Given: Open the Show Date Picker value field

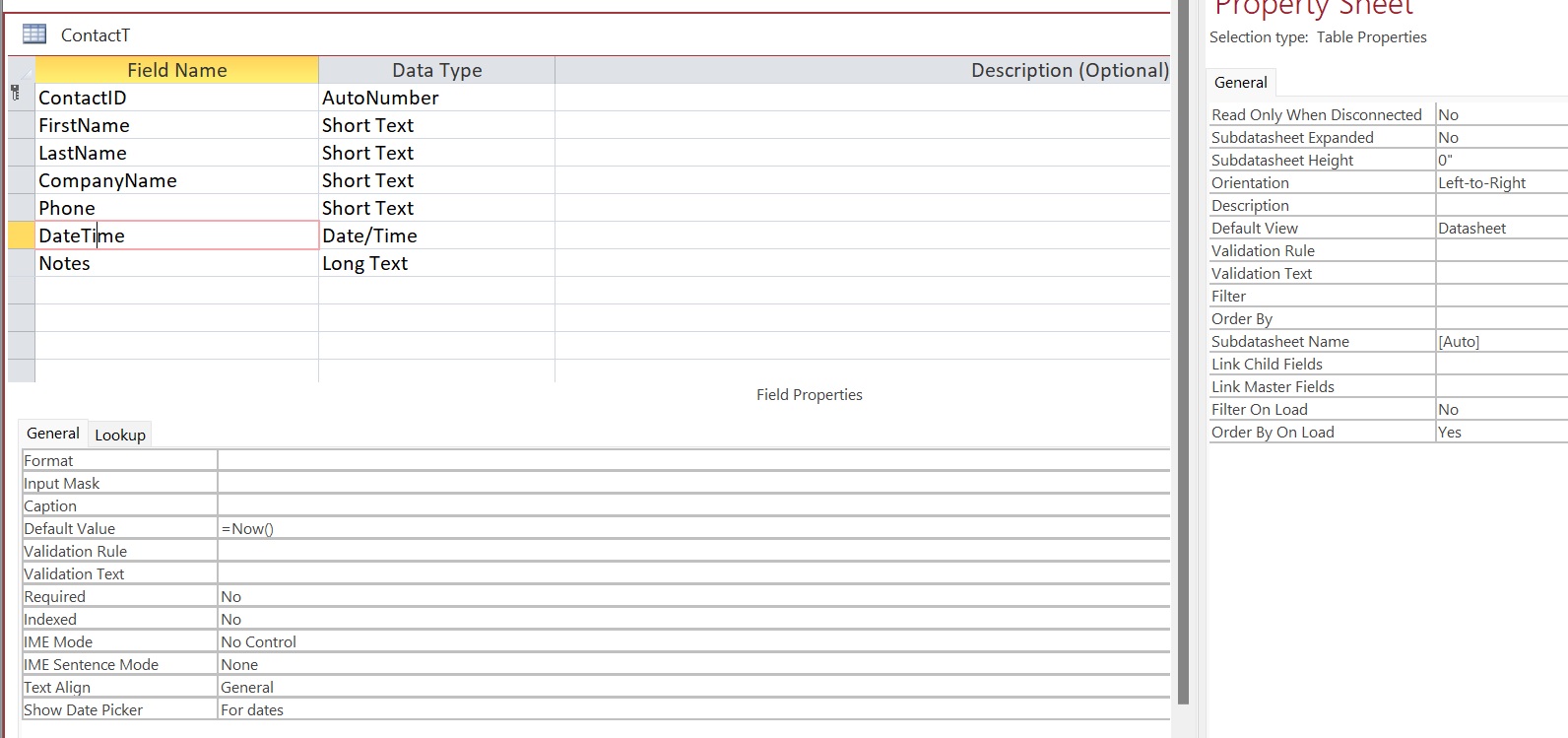Looking at the screenshot, I should click(689, 710).
